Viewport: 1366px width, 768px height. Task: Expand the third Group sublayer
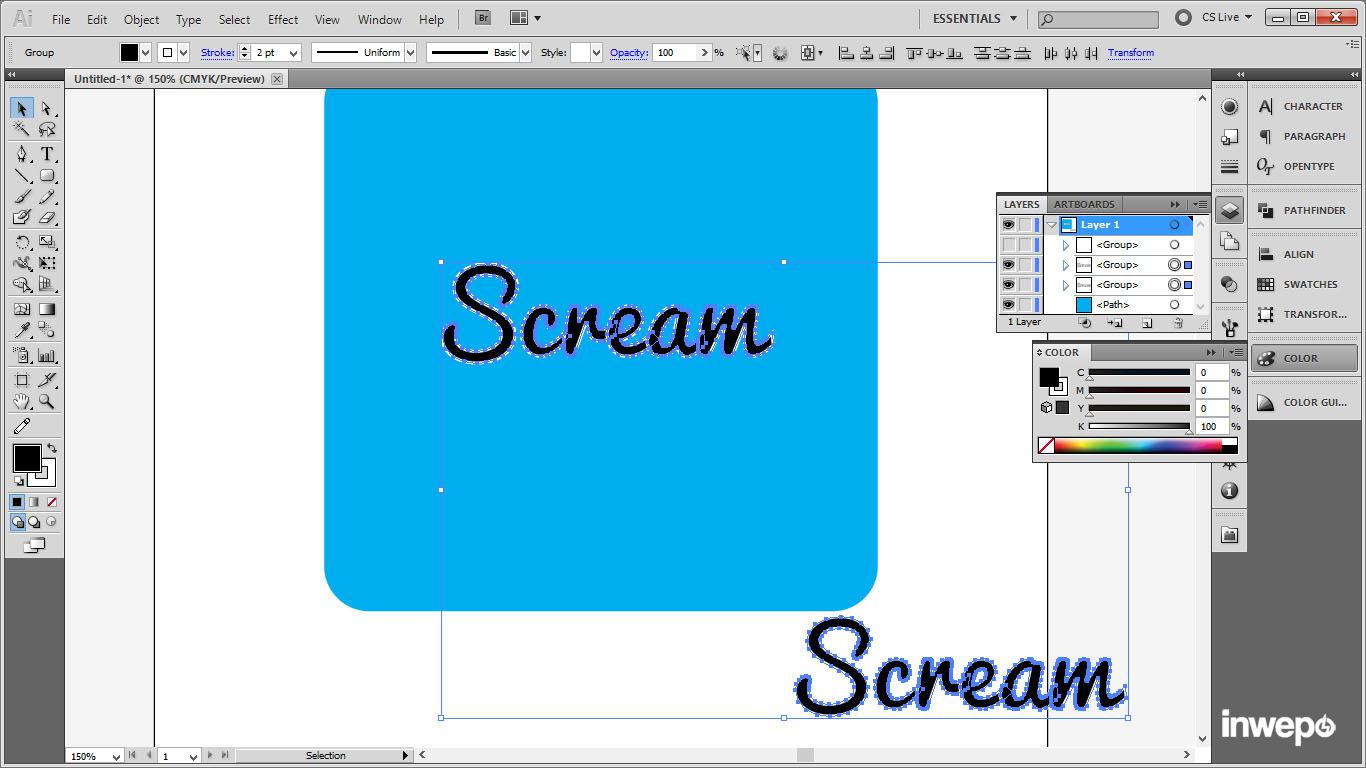tap(1066, 285)
